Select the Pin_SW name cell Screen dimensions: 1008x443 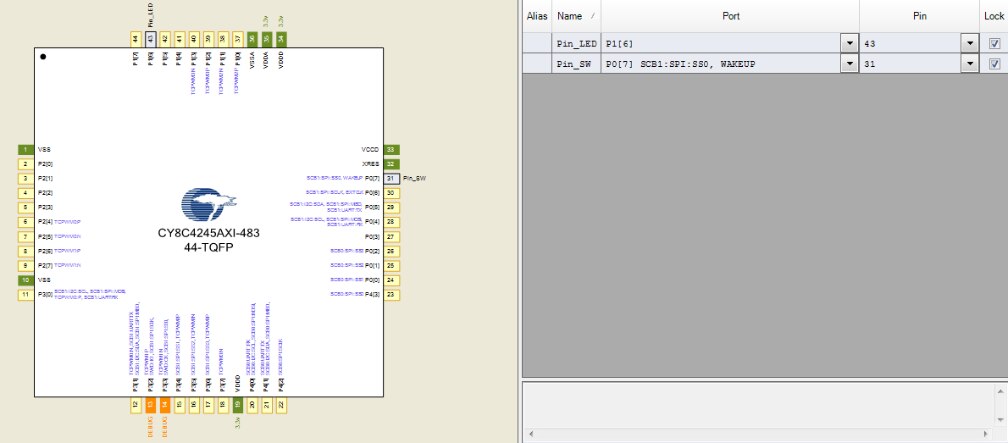(x=577, y=64)
